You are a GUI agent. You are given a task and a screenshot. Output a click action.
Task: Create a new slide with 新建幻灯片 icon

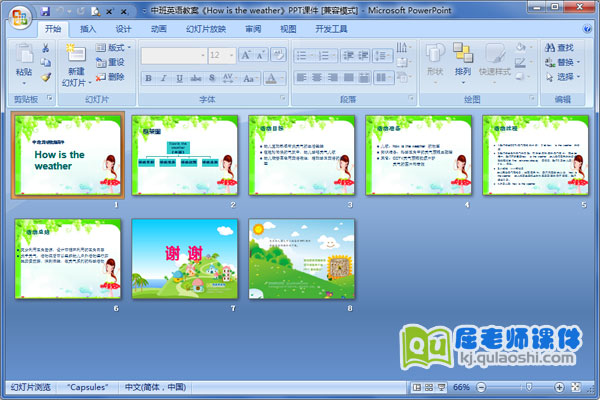pyautogui.click(x=77, y=54)
